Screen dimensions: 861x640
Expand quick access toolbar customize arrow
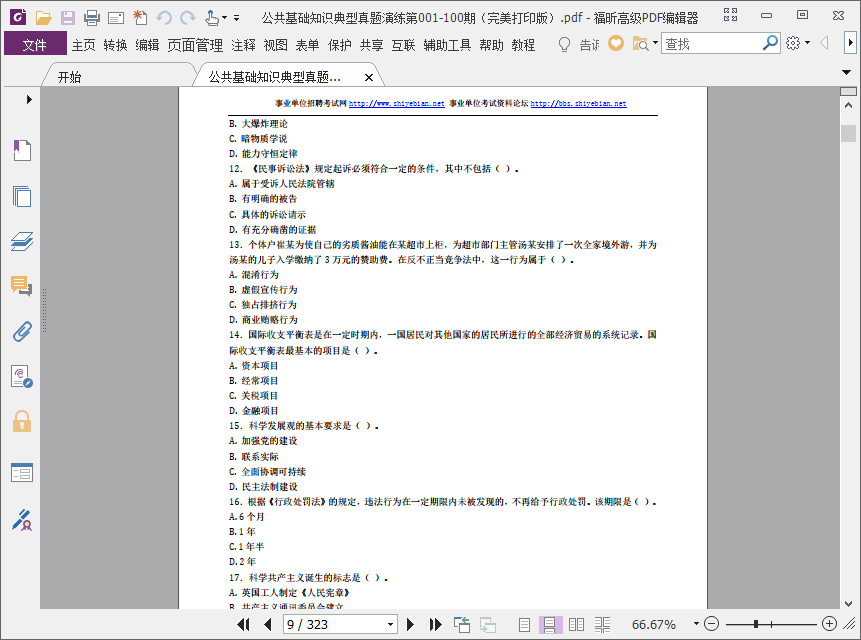click(236, 18)
